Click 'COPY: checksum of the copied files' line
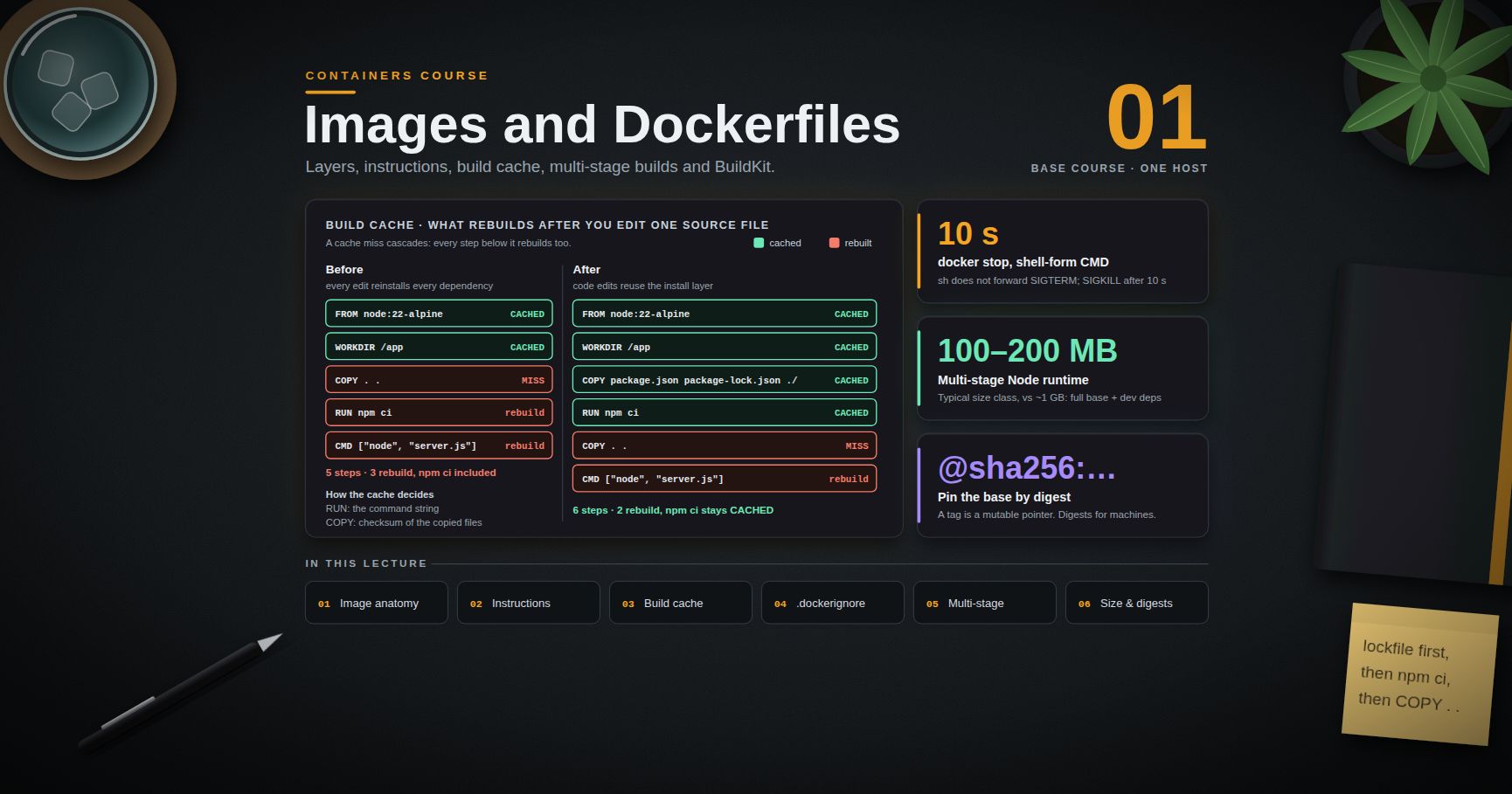The height and width of the screenshot is (794, 1512). [x=404, y=522]
